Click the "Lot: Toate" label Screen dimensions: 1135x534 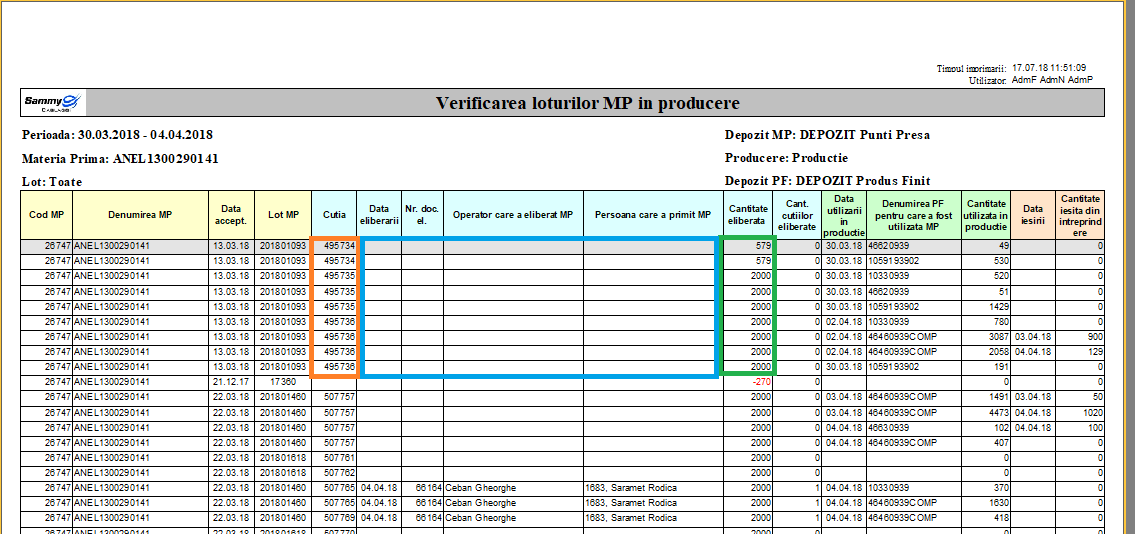point(52,182)
